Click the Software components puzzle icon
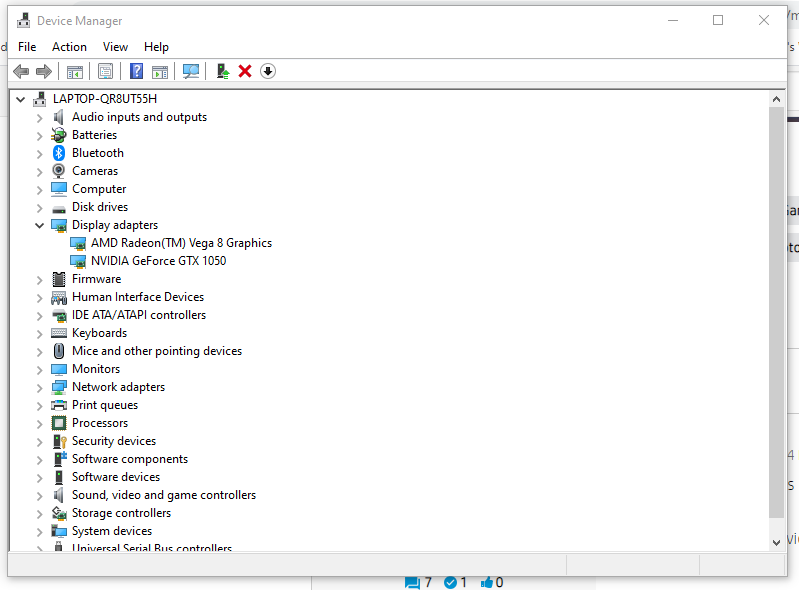Image resolution: width=799 pixels, height=590 pixels. tap(60, 459)
